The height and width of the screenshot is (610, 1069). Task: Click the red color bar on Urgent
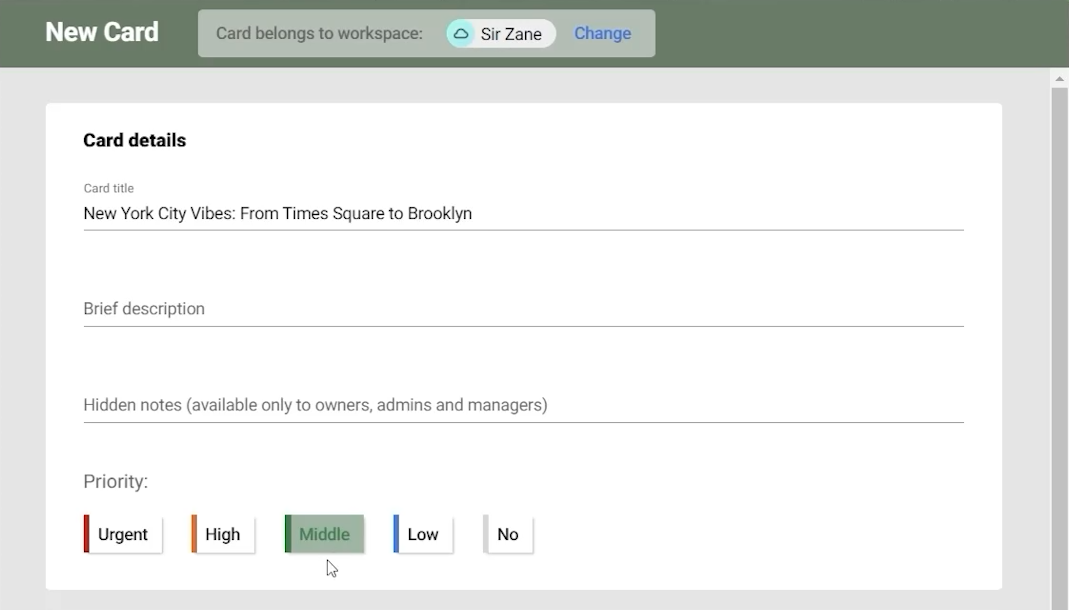click(x=86, y=534)
